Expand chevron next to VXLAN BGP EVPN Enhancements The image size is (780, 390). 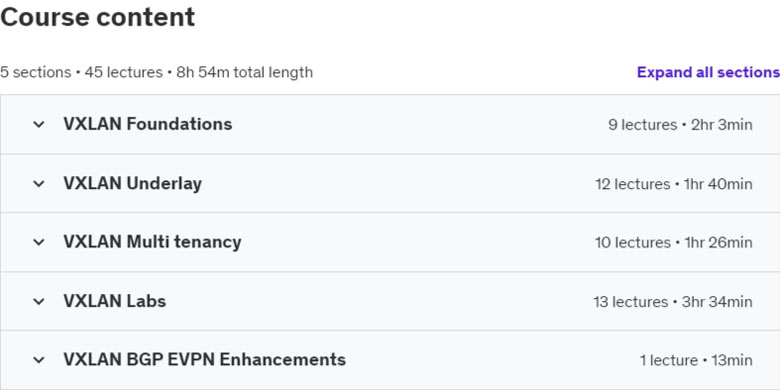[39, 360]
